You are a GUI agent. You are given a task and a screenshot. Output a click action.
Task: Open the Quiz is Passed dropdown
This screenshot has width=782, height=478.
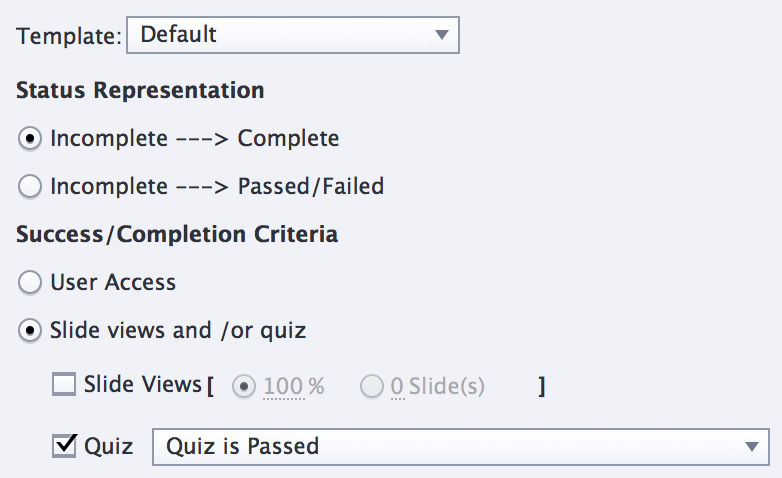pyautogui.click(x=461, y=447)
